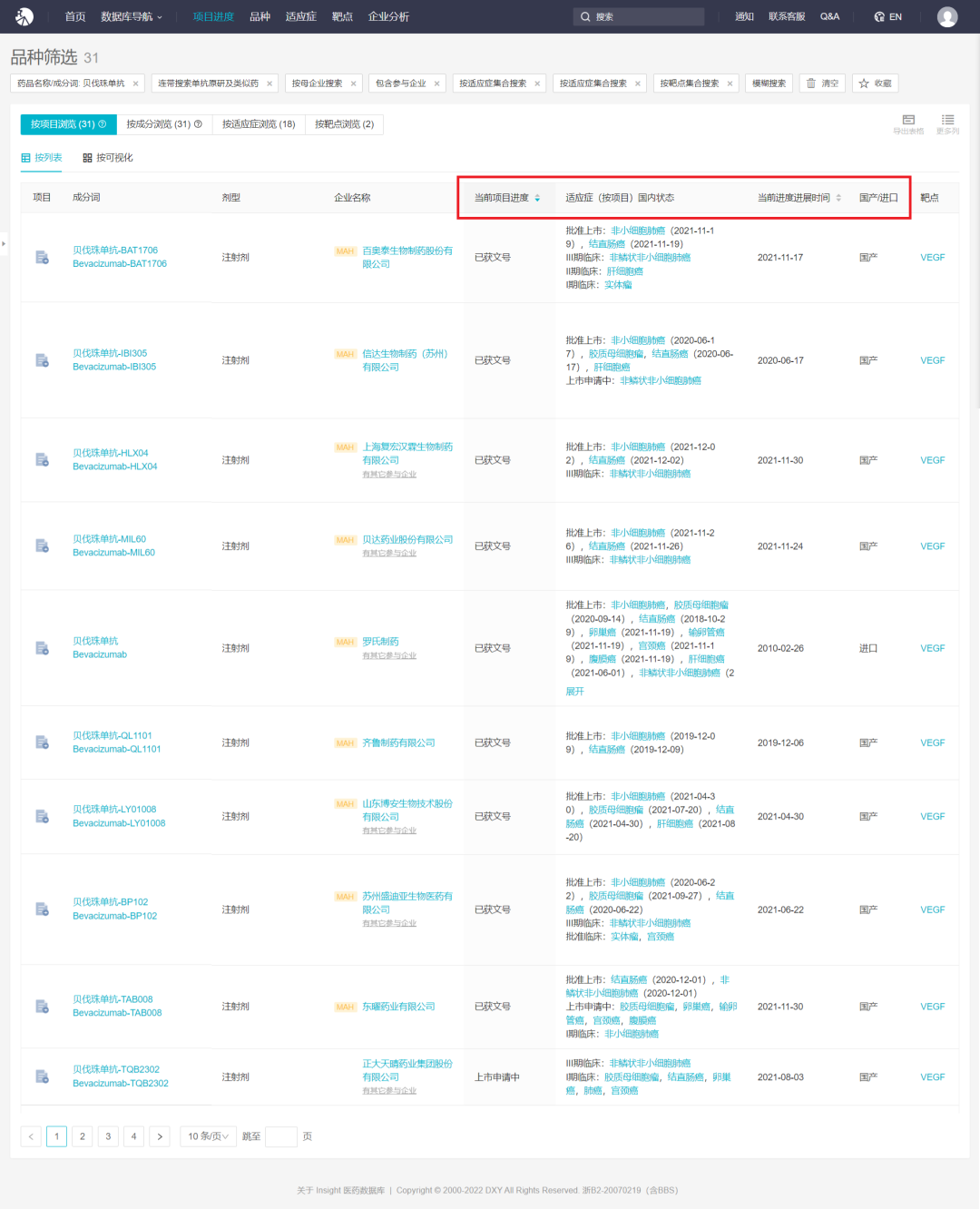This screenshot has height=1209, width=980.
Task: Click the Insight logo in the top bar
Action: pyautogui.click(x=24, y=16)
